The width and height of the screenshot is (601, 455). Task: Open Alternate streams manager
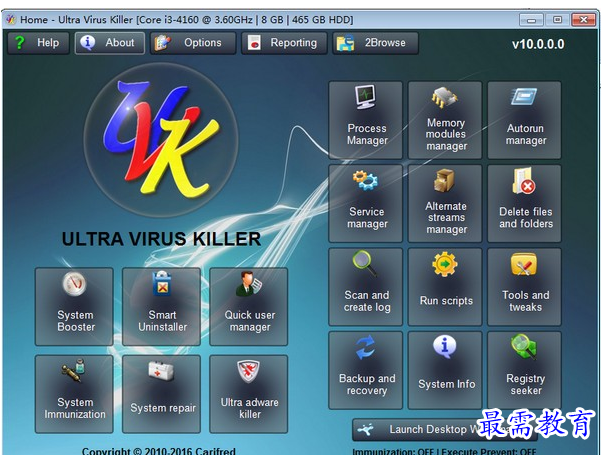445,204
